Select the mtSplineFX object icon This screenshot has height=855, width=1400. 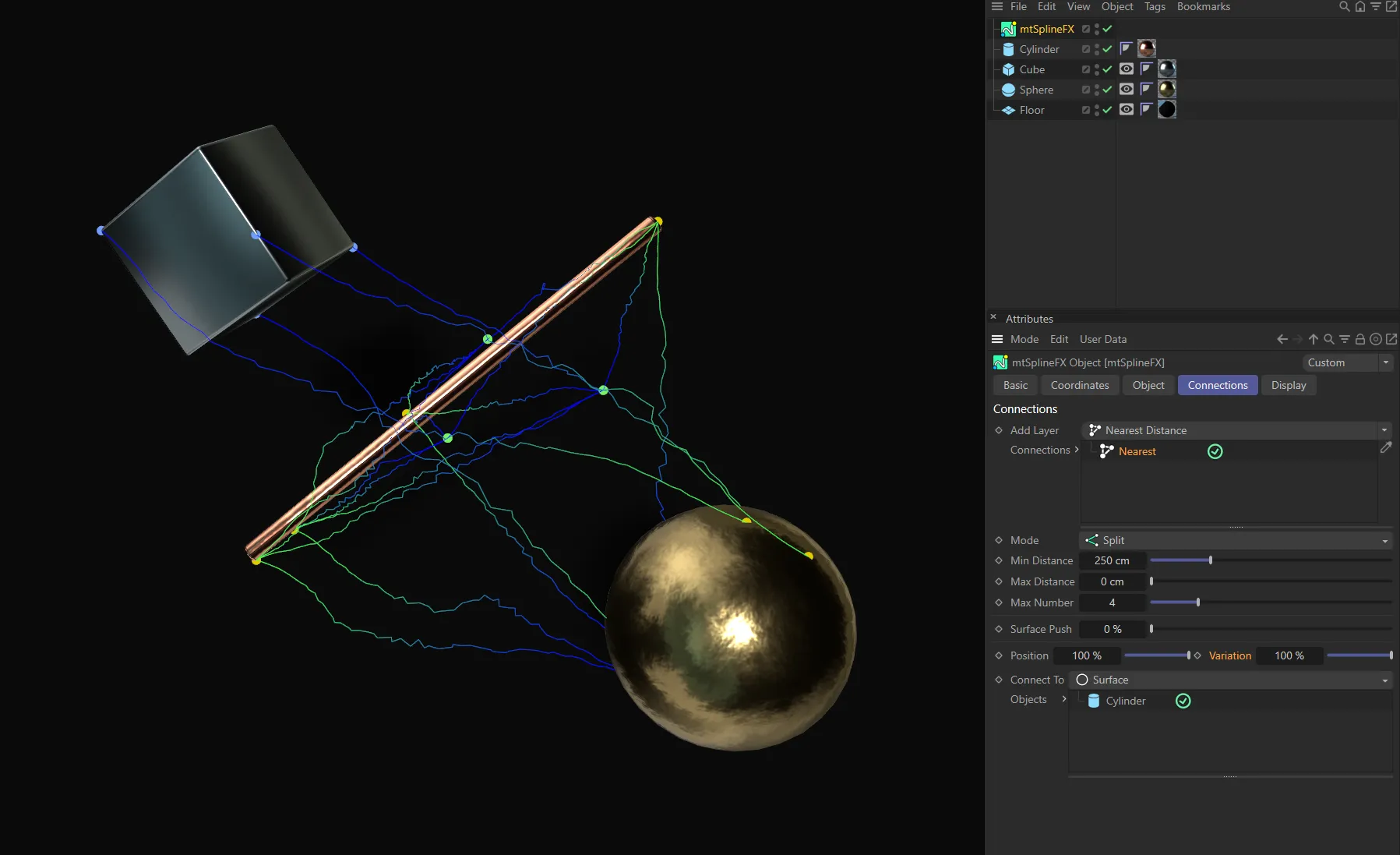point(1009,29)
